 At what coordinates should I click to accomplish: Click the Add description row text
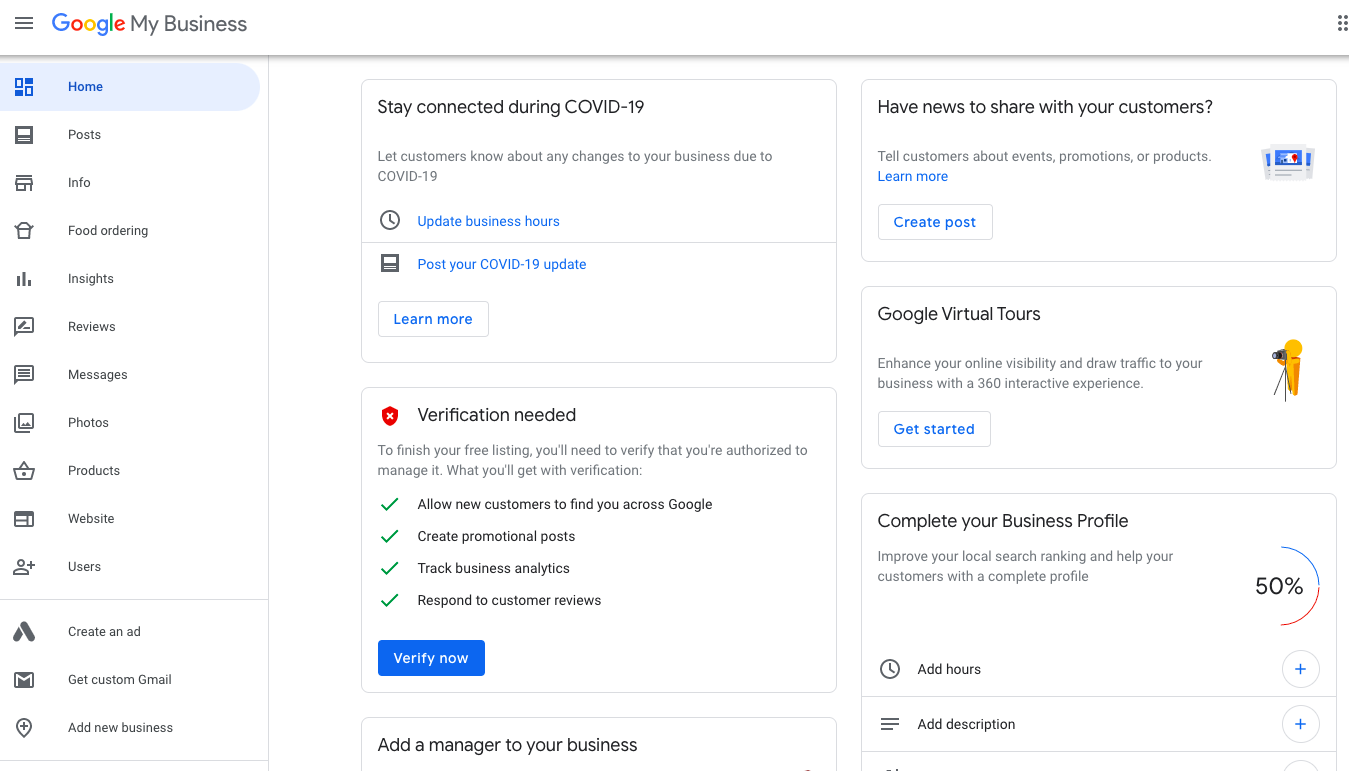966,724
